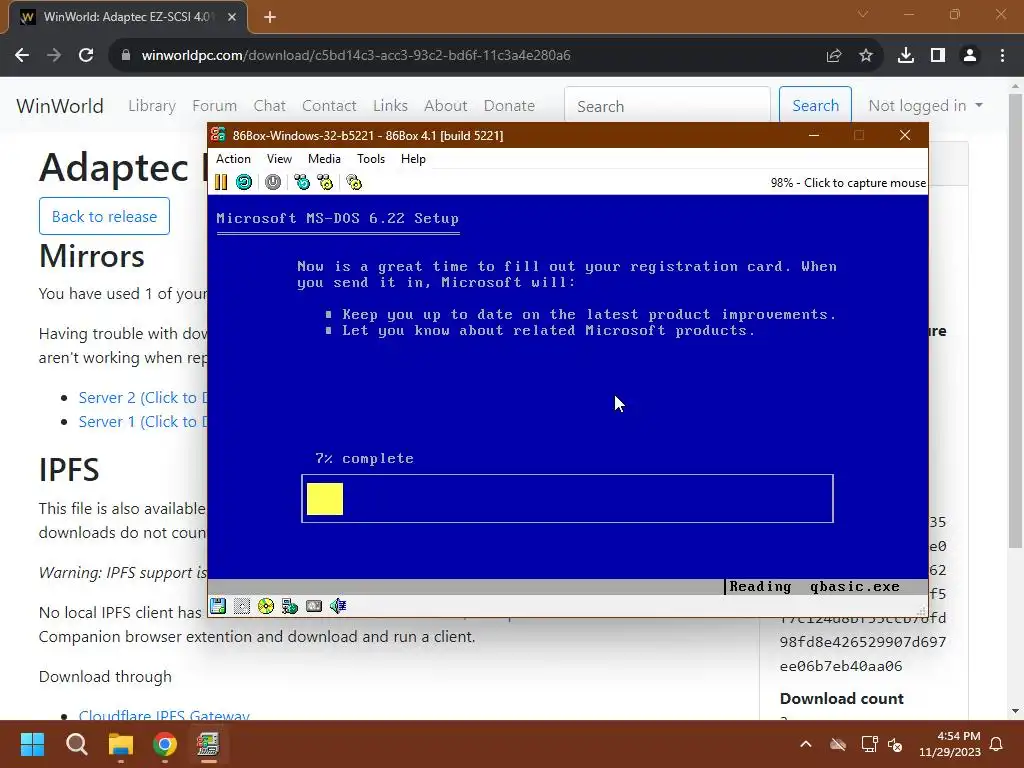Click the Download count heading
The height and width of the screenshot is (768, 1024).
click(841, 699)
